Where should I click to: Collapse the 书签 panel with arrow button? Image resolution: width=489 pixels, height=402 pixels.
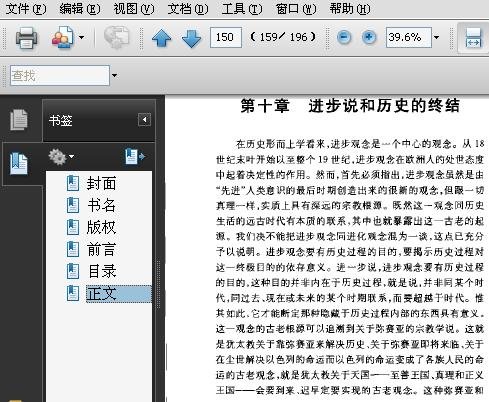(x=144, y=119)
